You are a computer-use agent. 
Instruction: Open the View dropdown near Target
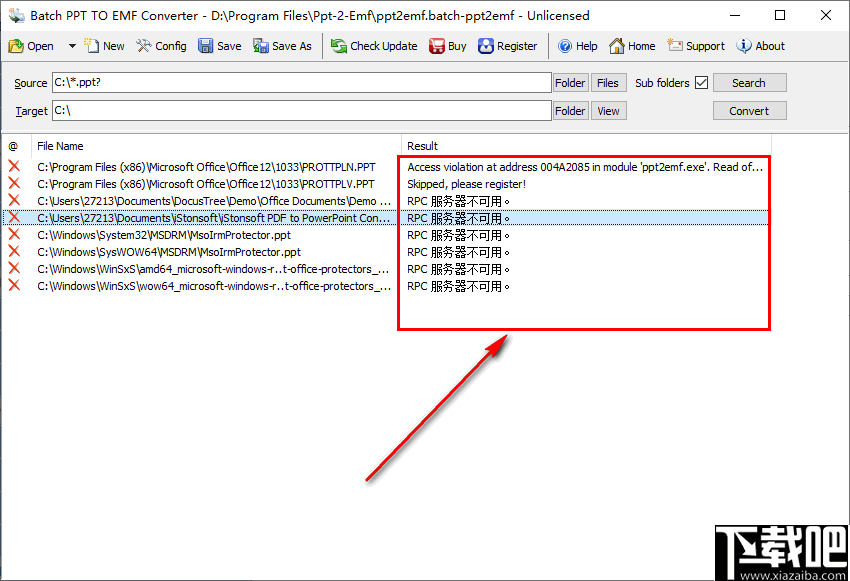(608, 110)
